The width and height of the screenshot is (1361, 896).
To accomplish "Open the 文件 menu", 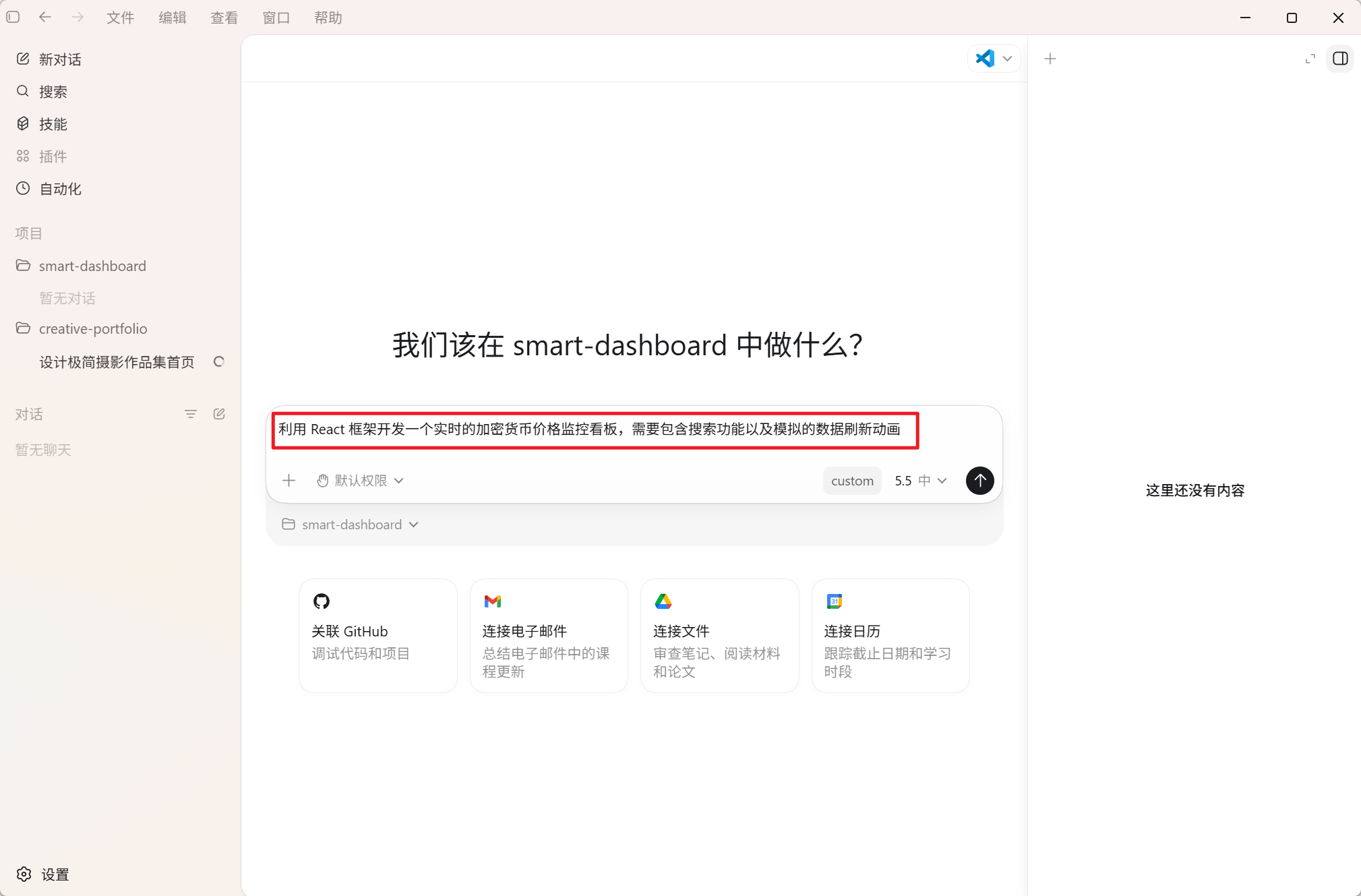I will [121, 18].
